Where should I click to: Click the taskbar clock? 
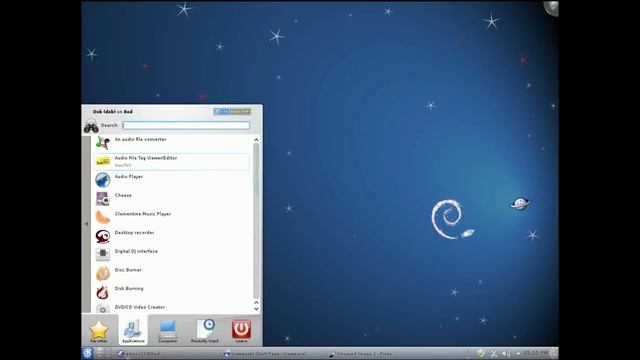pos(536,353)
